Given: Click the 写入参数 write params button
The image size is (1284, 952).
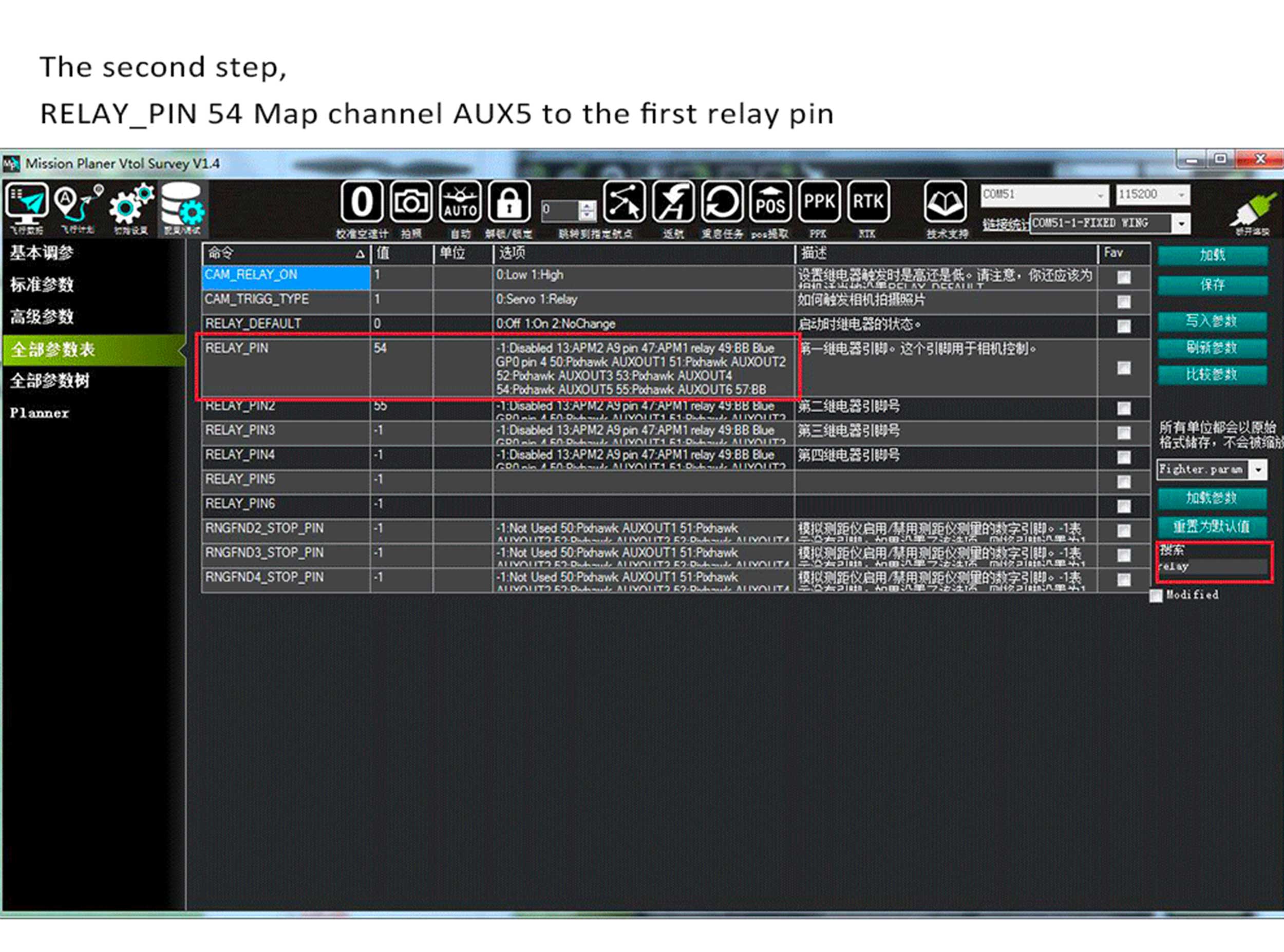Looking at the screenshot, I should pyautogui.click(x=1212, y=321).
